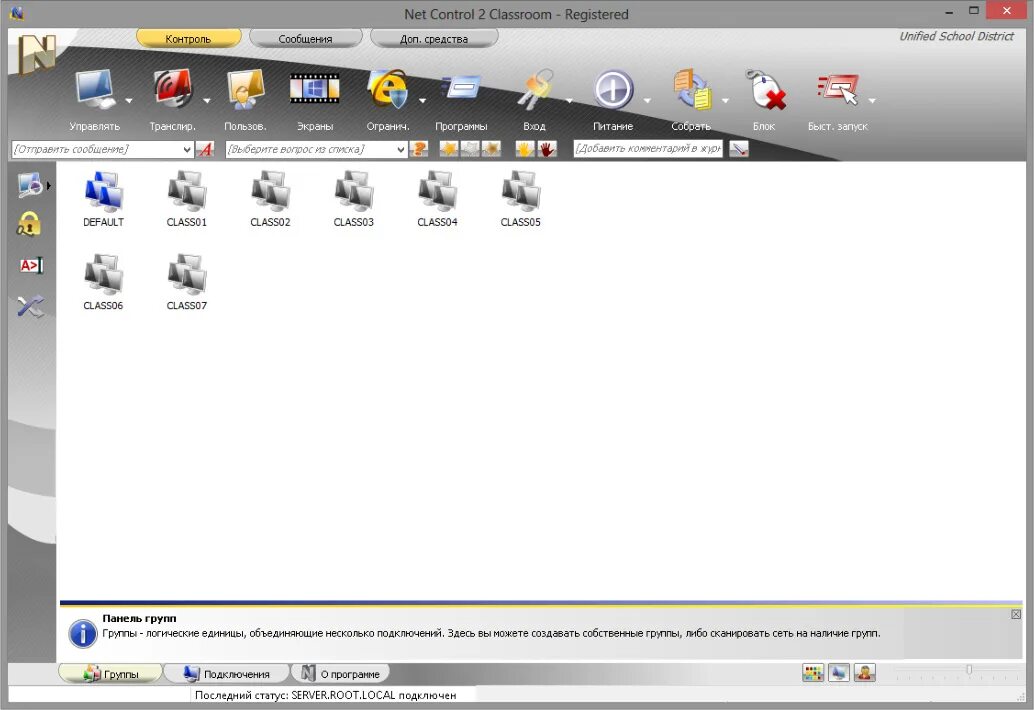Select the CLASS07 group
This screenshot has height=710, width=1034.
click(x=187, y=282)
